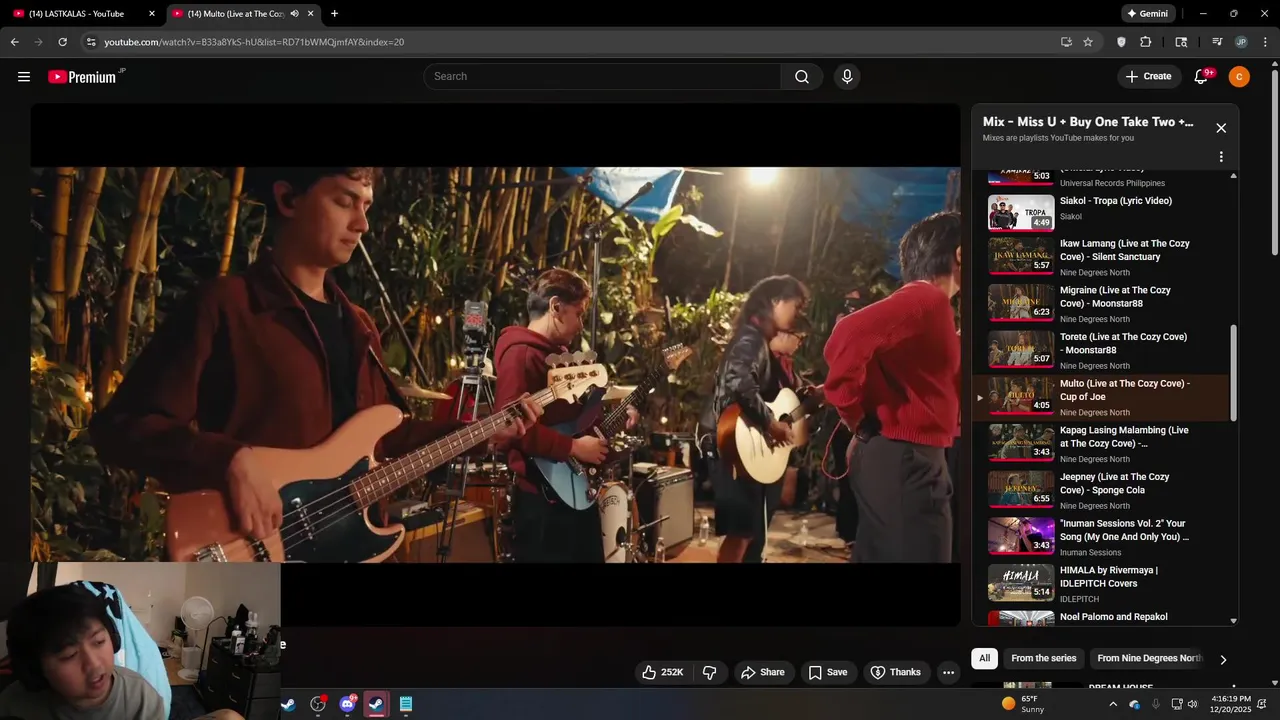Start voice search with microphone icon
The height and width of the screenshot is (720, 1280).
click(847, 77)
